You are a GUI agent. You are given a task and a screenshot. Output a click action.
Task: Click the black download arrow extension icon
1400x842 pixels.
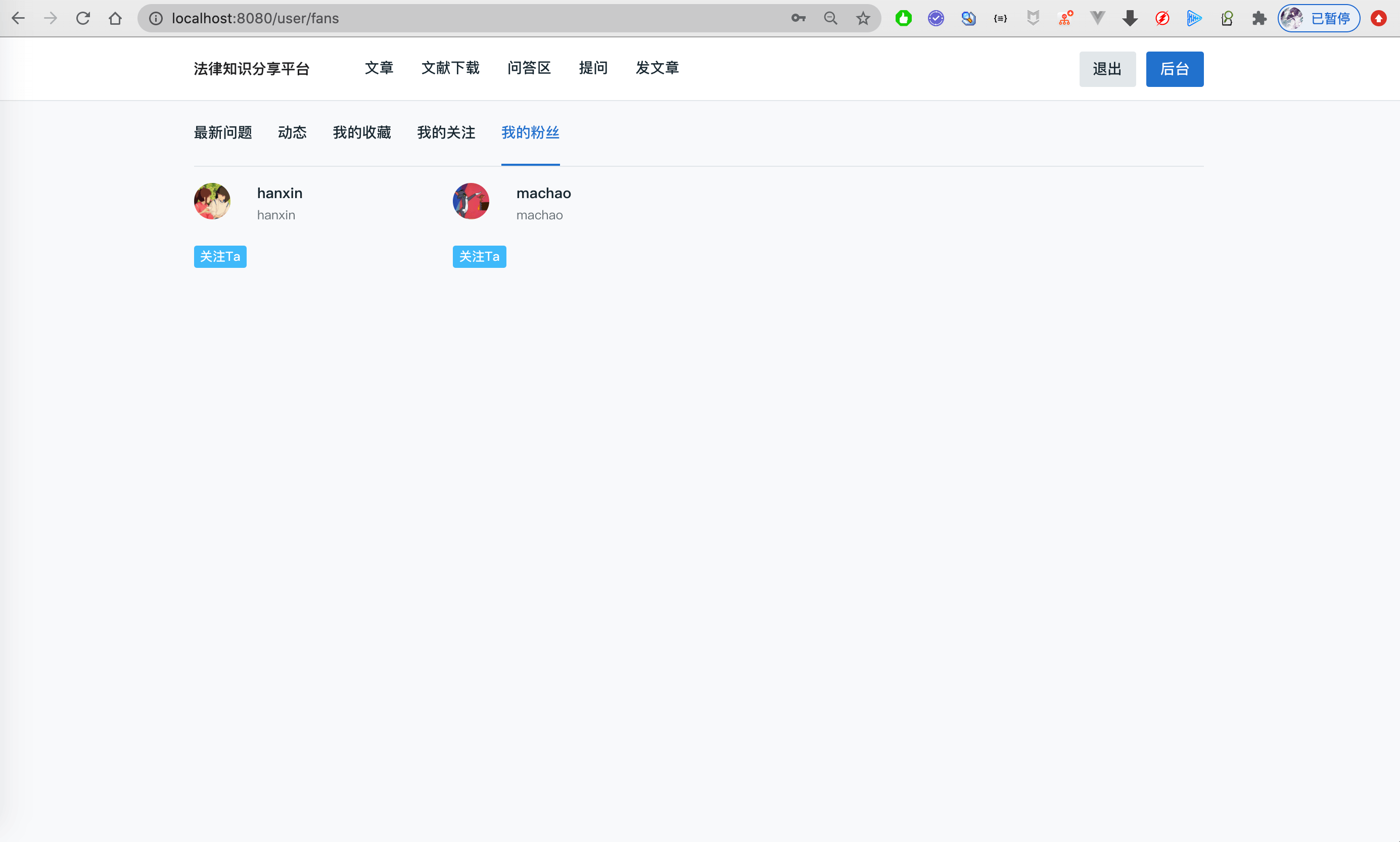click(1130, 18)
